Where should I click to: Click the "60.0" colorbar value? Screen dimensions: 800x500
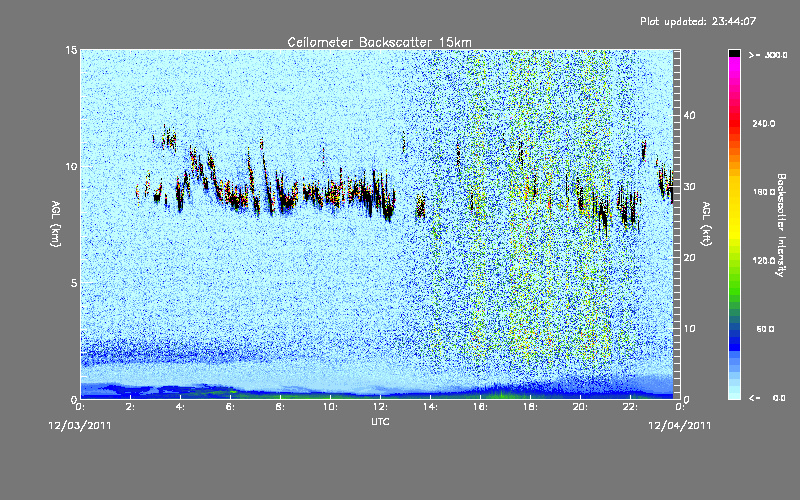(765, 329)
